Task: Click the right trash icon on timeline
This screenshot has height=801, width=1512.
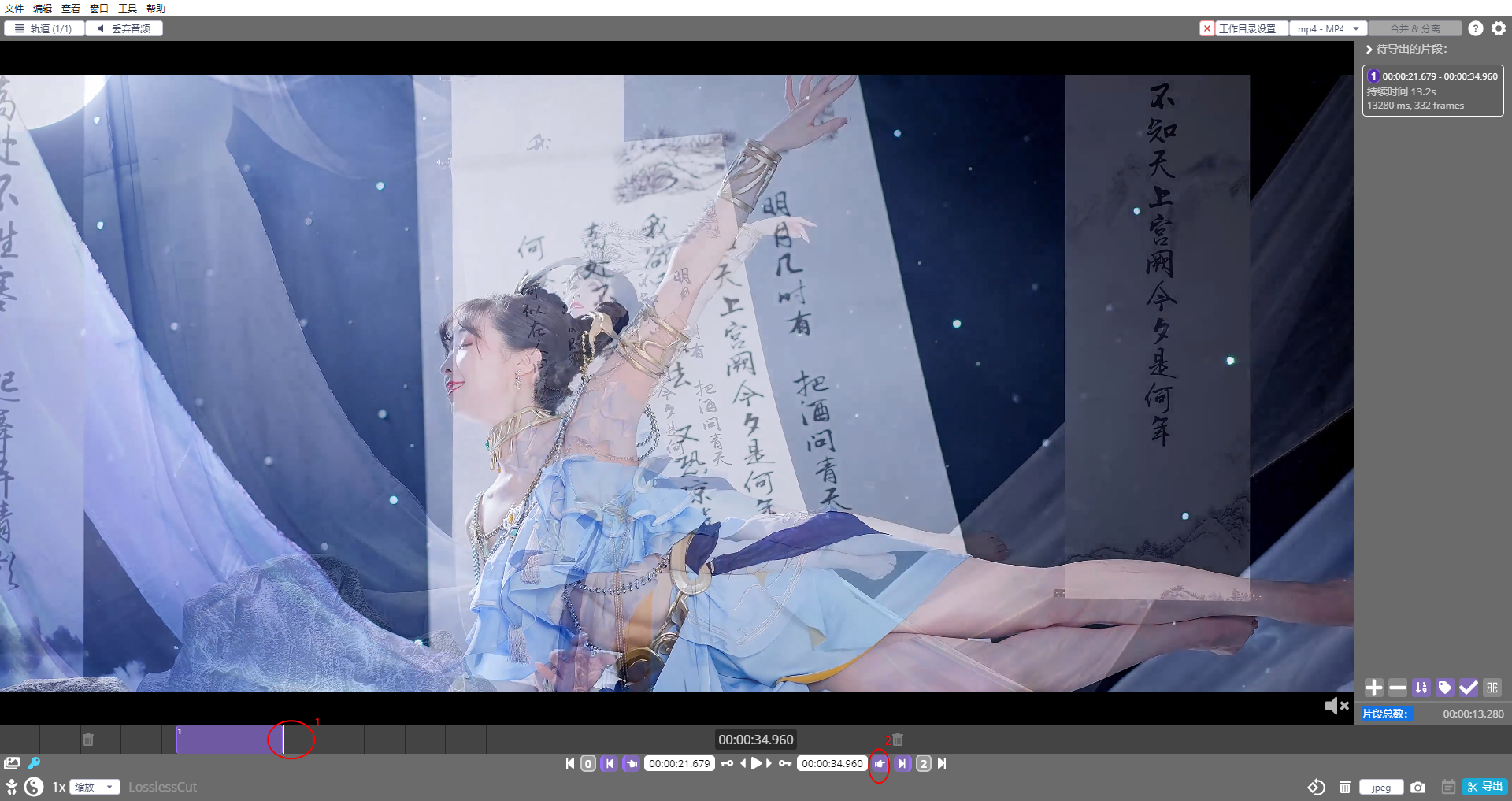Action: 897,740
